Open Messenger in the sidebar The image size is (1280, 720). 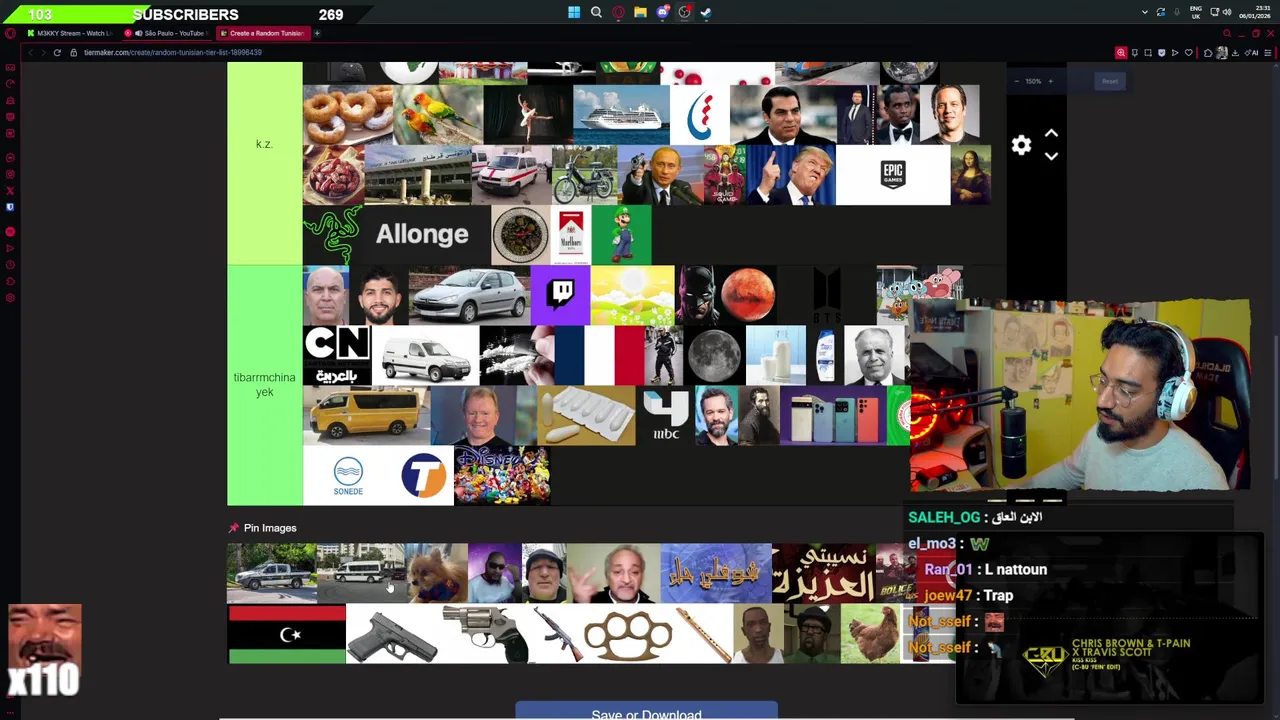10,158
